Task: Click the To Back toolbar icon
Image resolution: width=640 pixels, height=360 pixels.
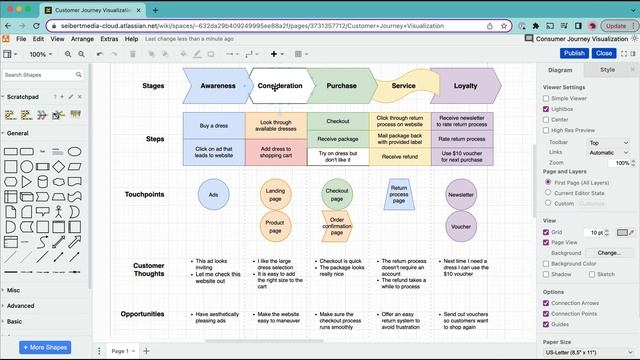Action: (165, 54)
